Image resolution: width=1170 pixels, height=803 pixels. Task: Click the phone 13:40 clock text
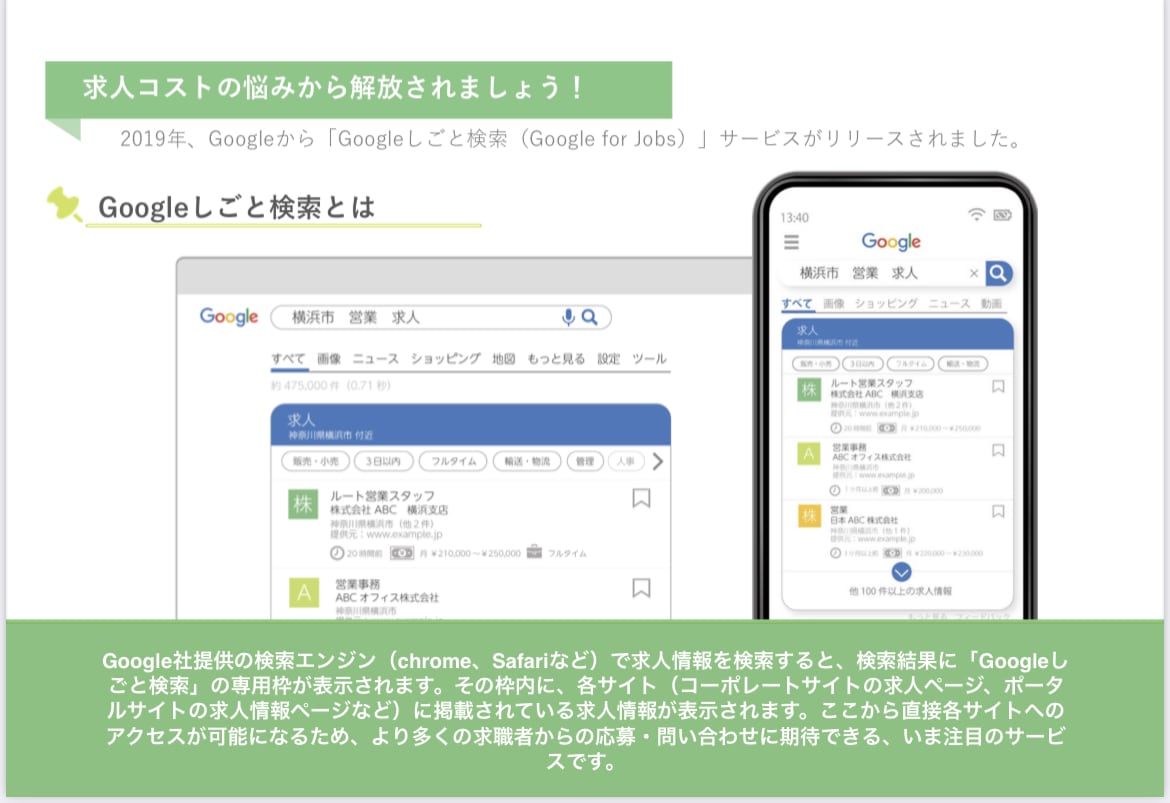pos(794,218)
